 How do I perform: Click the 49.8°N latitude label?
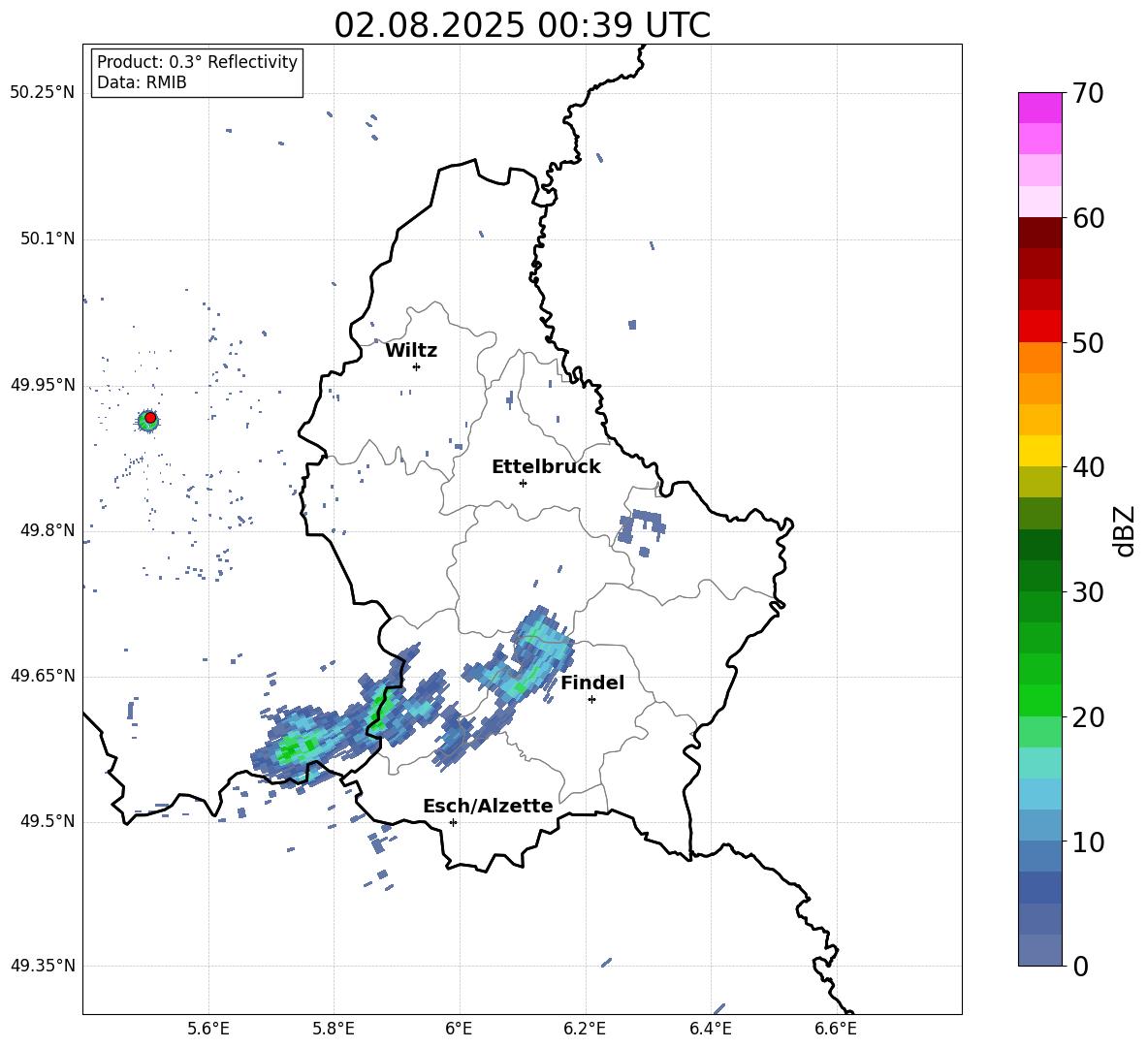point(48,530)
